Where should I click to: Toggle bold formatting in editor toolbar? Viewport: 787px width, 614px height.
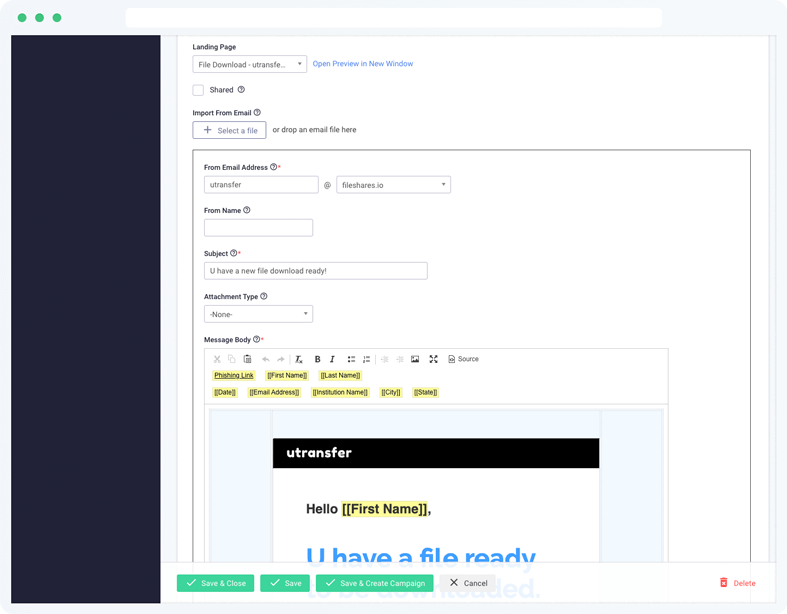click(x=318, y=359)
